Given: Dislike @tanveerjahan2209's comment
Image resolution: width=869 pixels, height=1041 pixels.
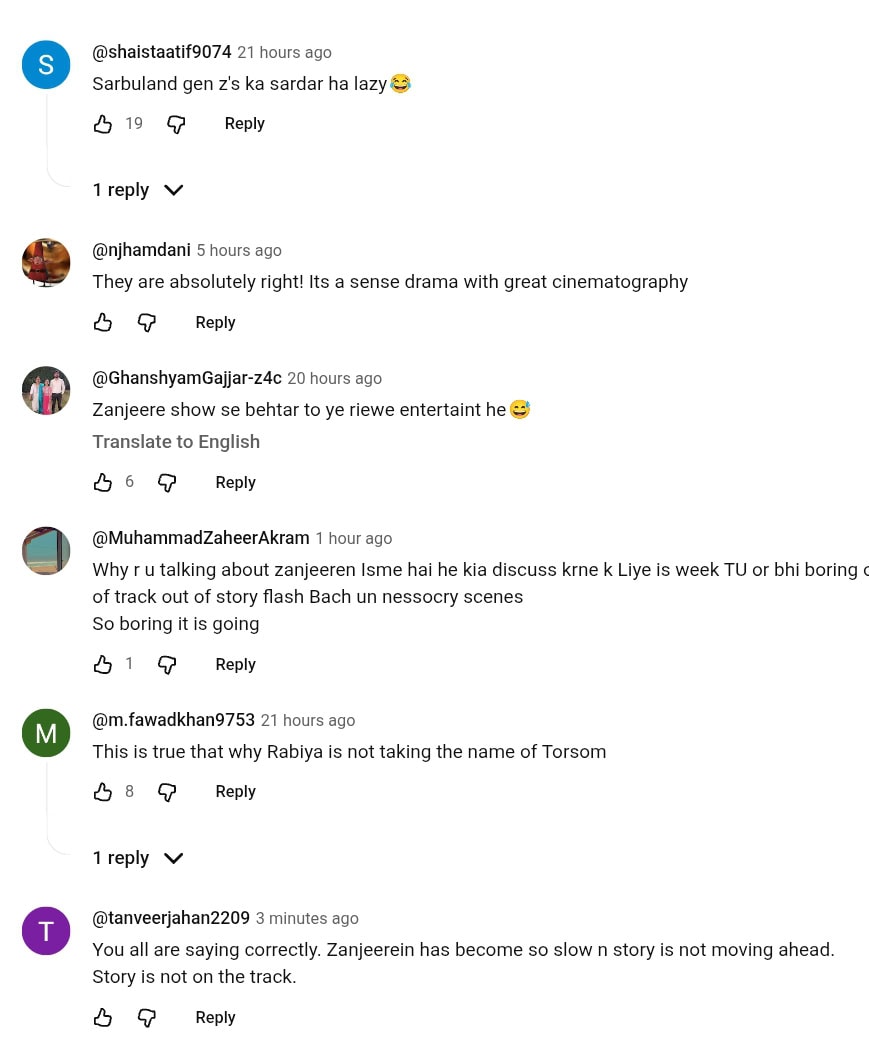Looking at the screenshot, I should 147,1018.
